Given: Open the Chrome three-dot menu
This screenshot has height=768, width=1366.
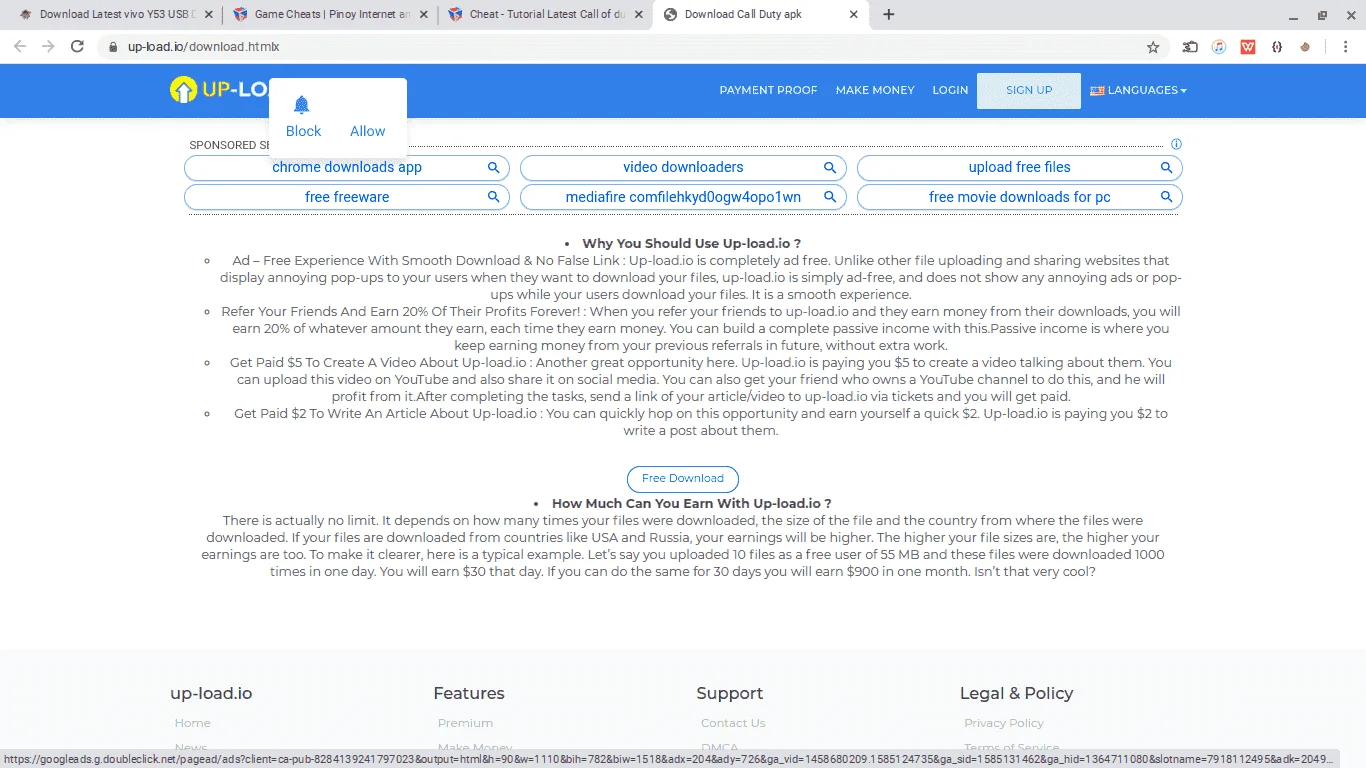Looking at the screenshot, I should click(x=1346, y=46).
